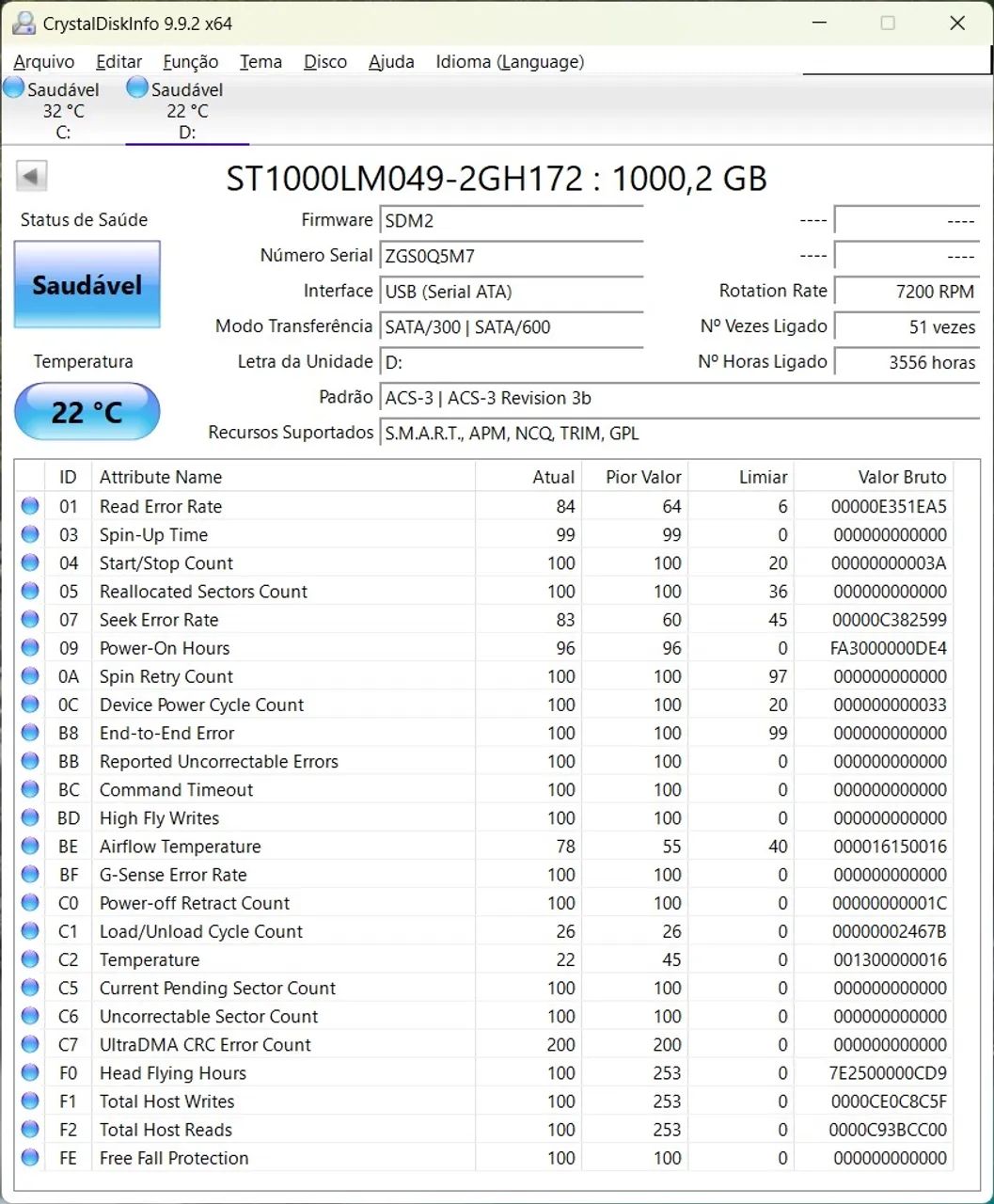Click the power-on count value 51 vezes
Image resolution: width=994 pixels, height=1204 pixels.
pyautogui.click(x=907, y=327)
